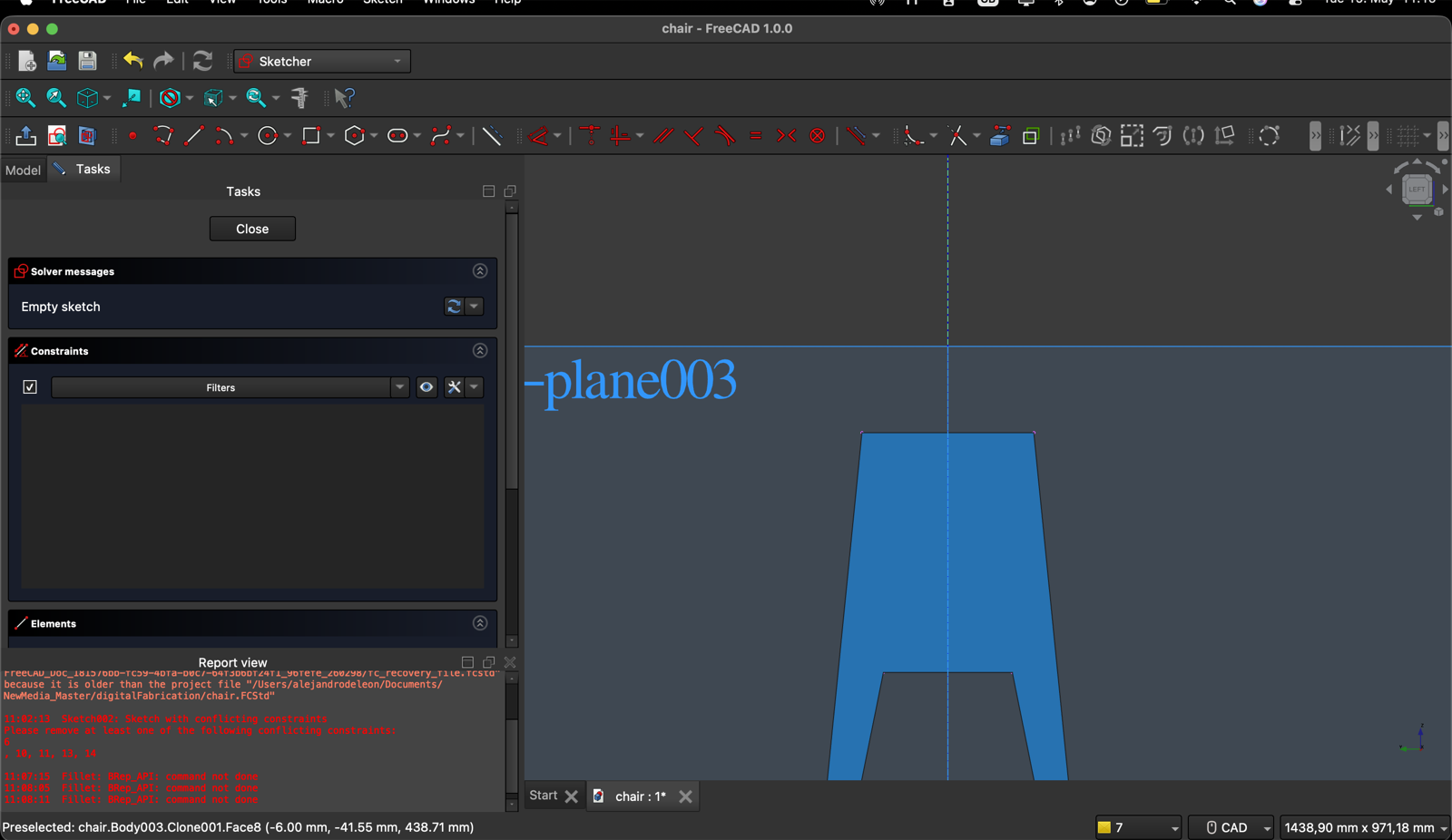Screen dimensions: 1452x840
Task: Click View Sketch icon
Action: (57, 136)
